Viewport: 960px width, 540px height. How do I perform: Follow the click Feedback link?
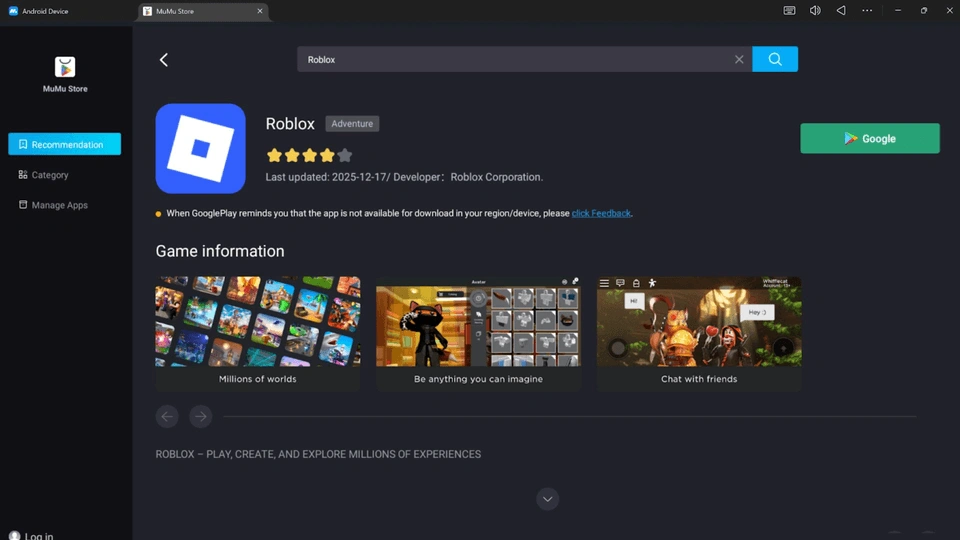[x=601, y=213]
